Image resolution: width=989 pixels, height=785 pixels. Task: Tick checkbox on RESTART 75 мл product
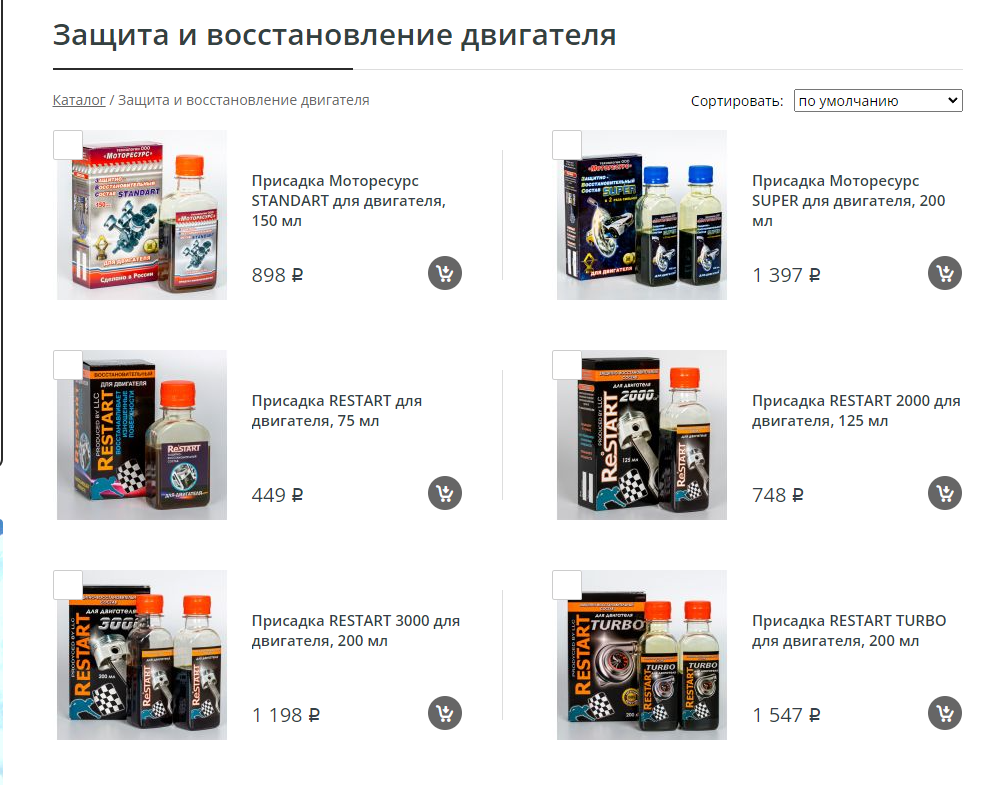tap(67, 365)
